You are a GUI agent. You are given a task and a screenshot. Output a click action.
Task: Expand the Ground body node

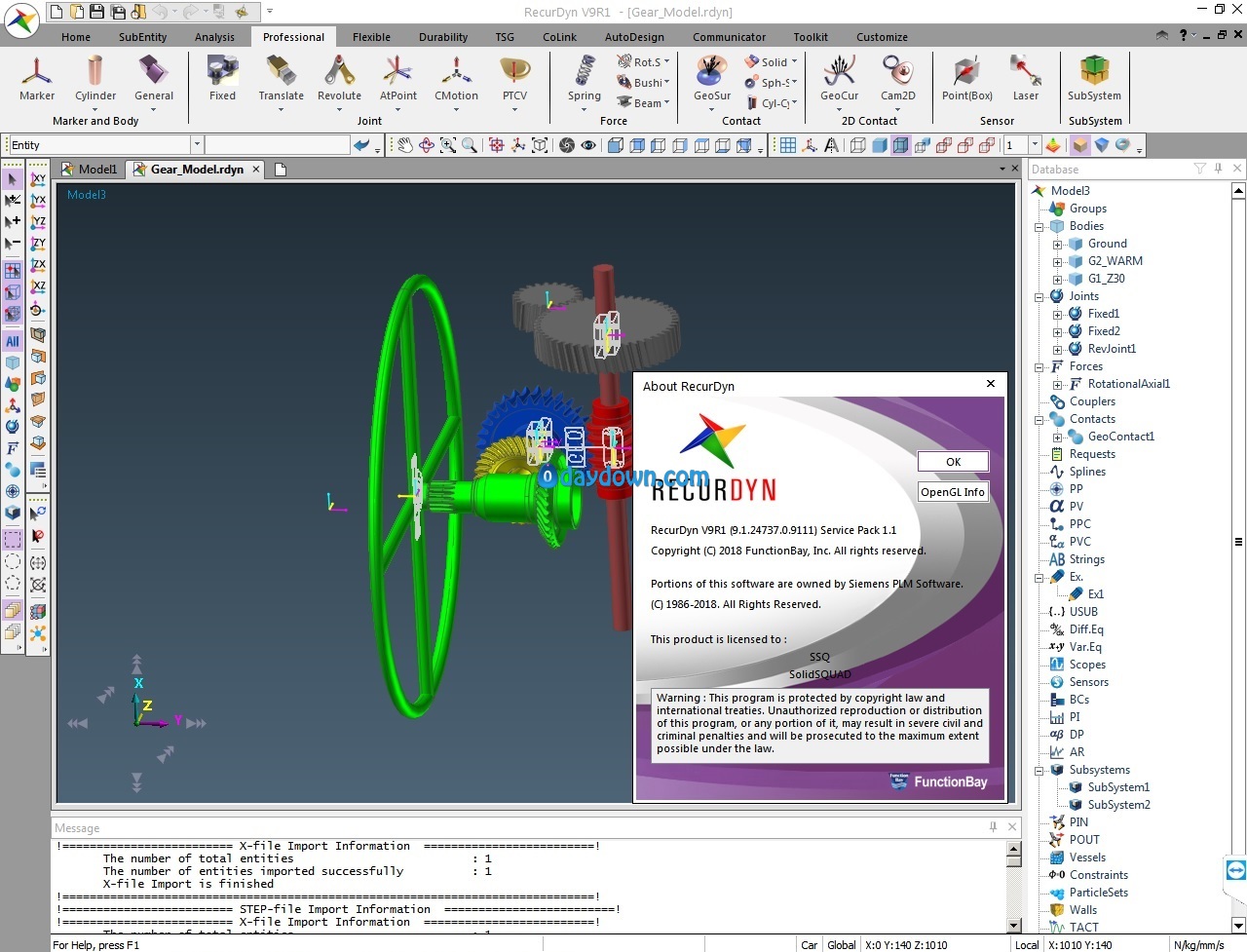(1057, 245)
